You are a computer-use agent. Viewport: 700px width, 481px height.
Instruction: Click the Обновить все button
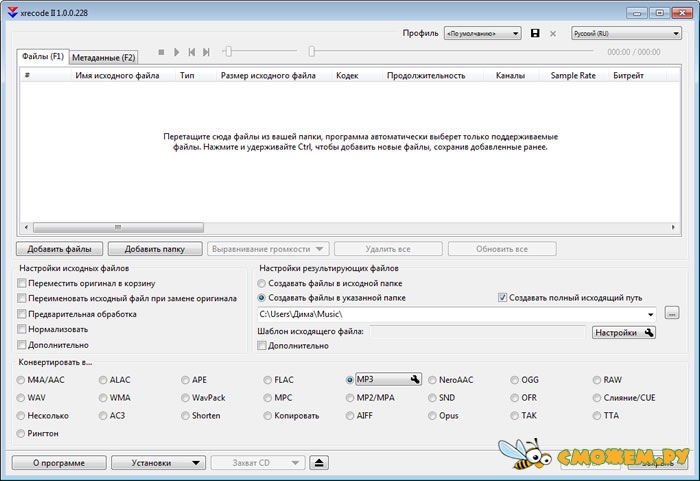pos(502,249)
